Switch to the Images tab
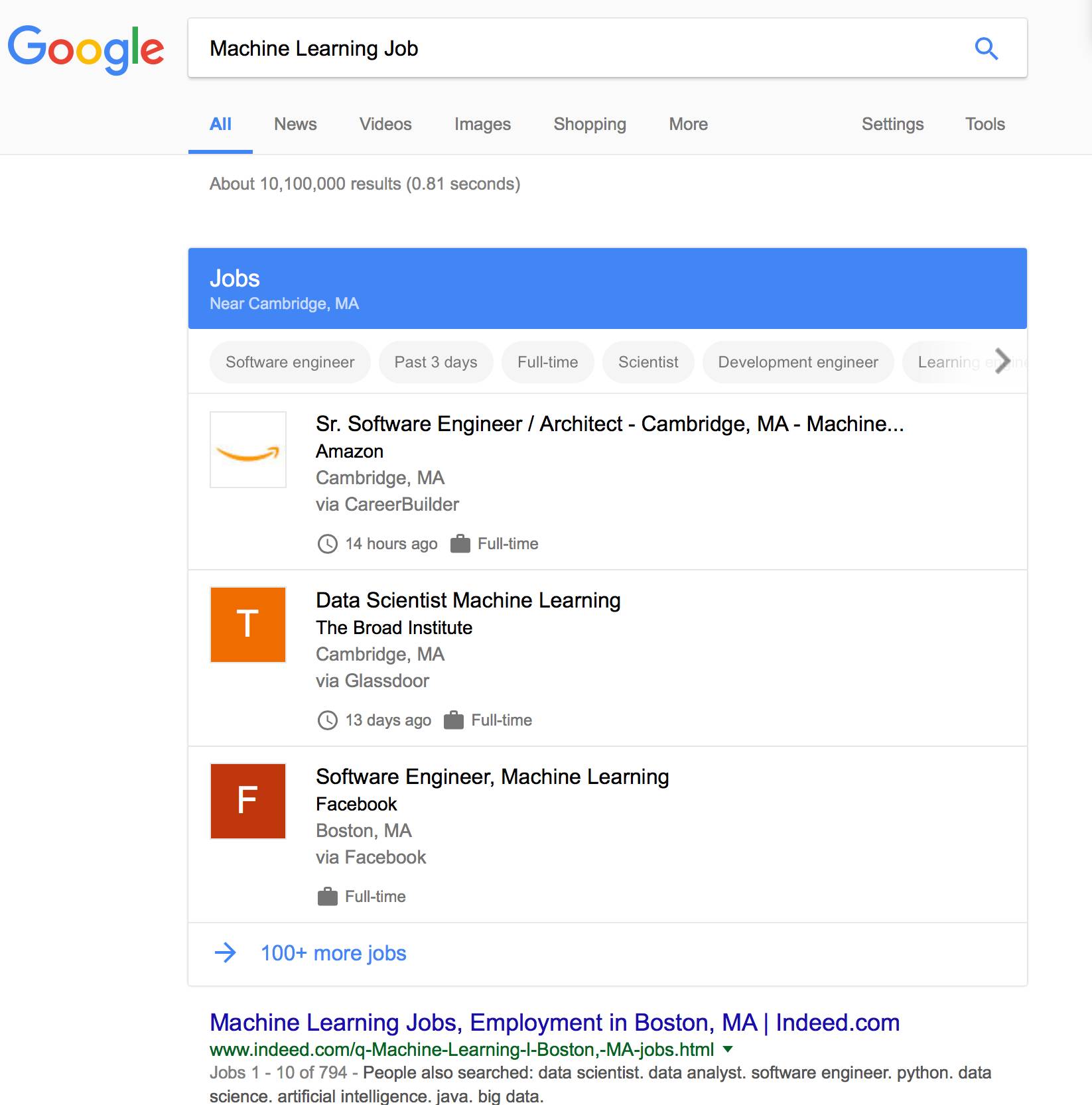This screenshot has width=1092, height=1105. (x=482, y=124)
